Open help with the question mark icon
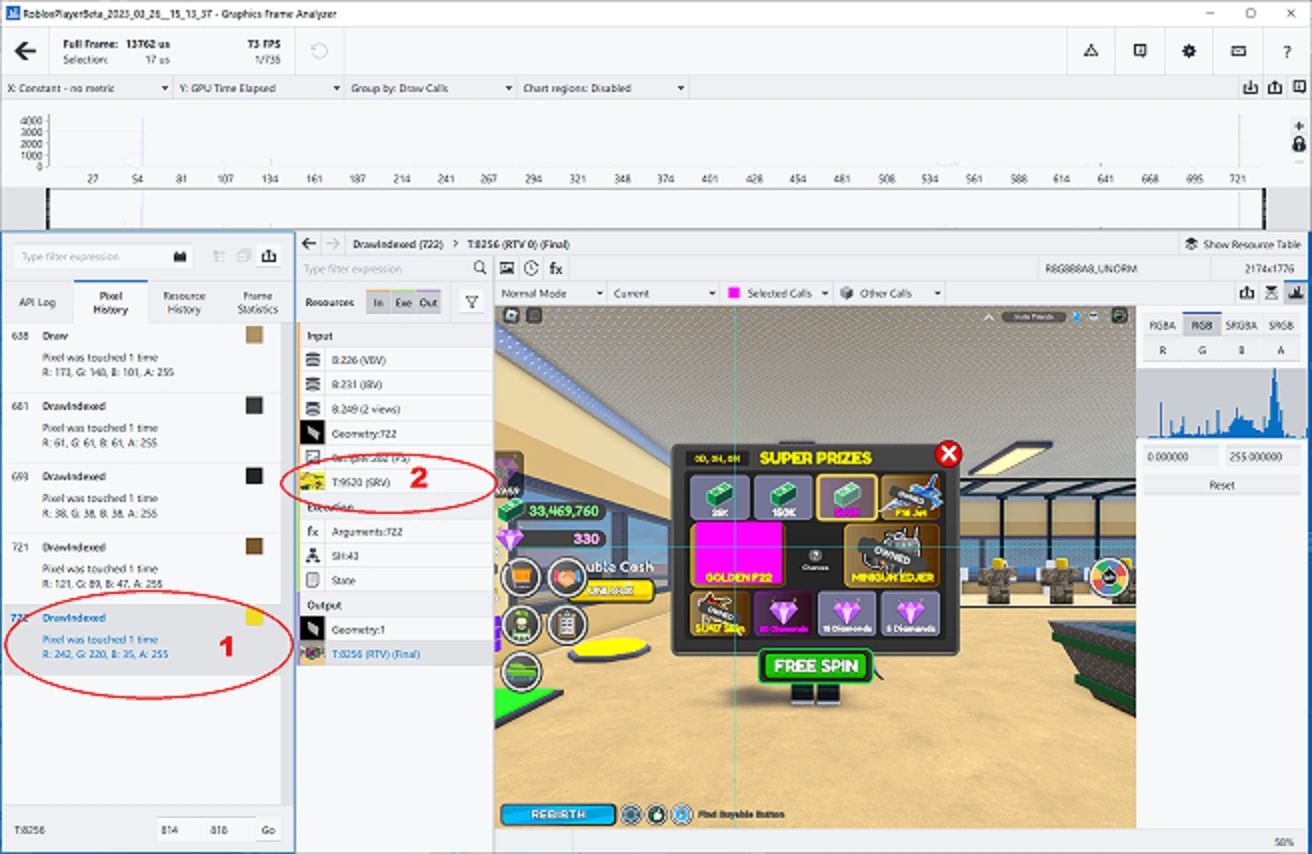 (x=1287, y=51)
